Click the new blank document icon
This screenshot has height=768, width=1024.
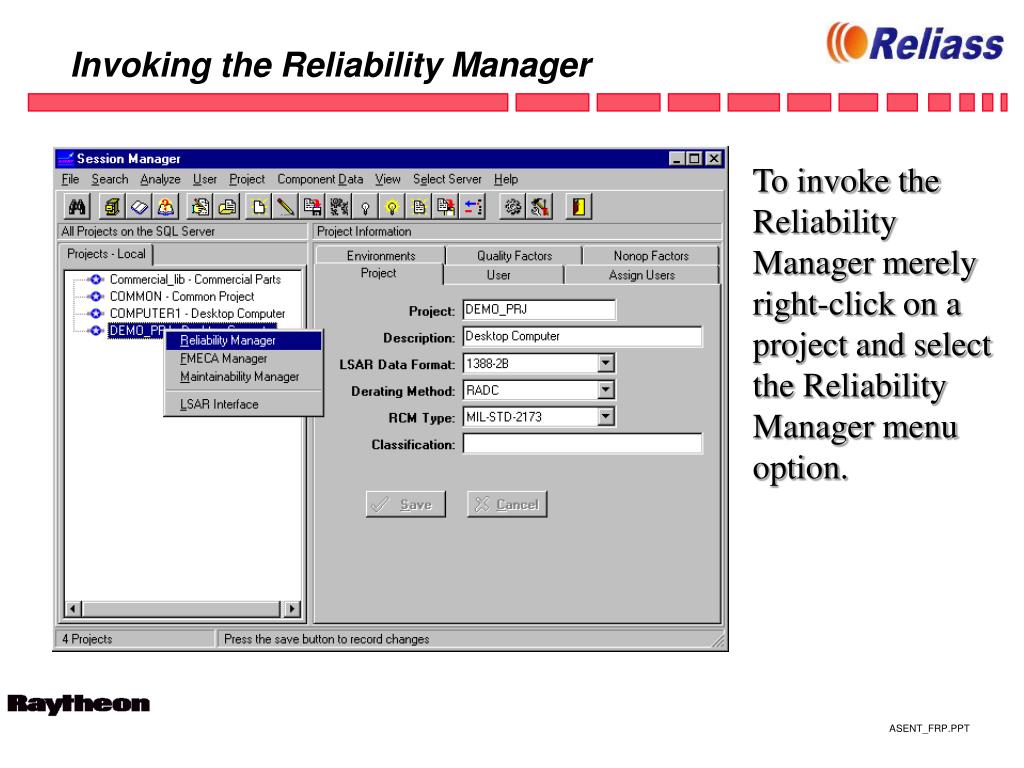259,207
